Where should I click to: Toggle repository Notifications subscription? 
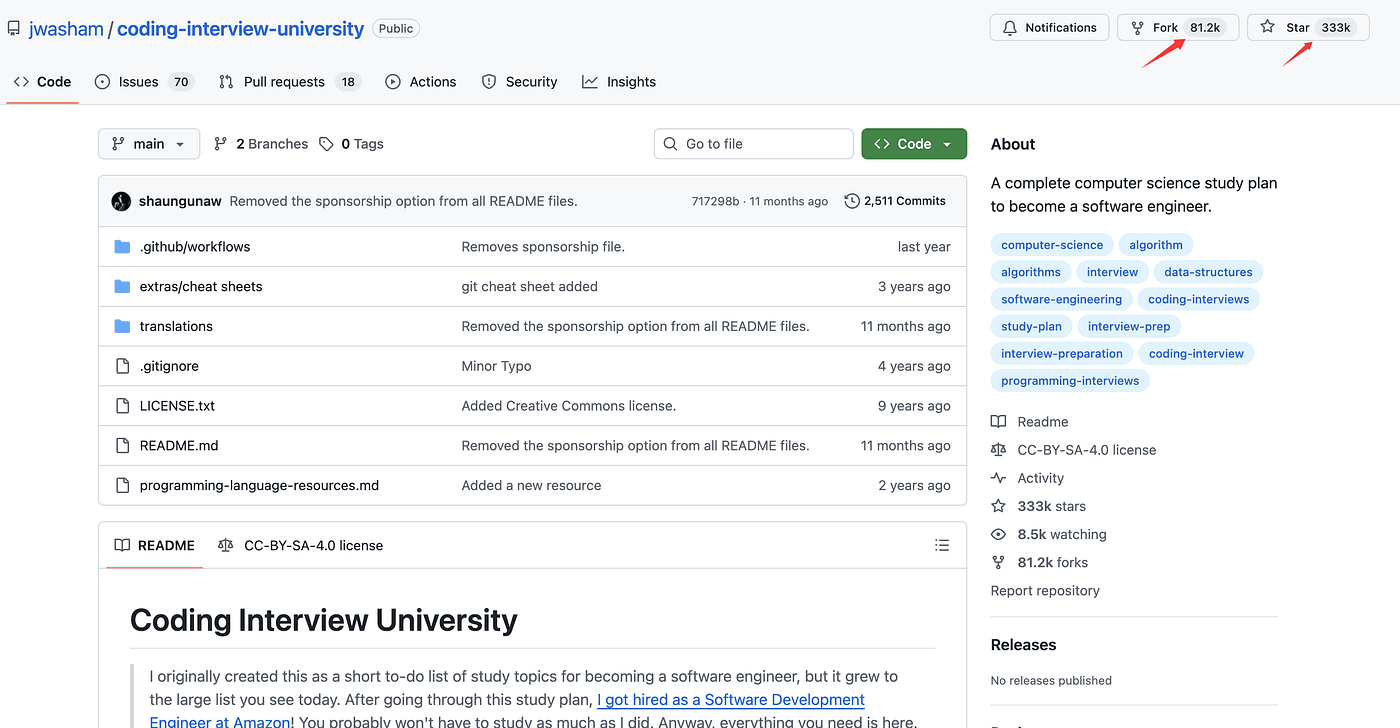click(1049, 28)
